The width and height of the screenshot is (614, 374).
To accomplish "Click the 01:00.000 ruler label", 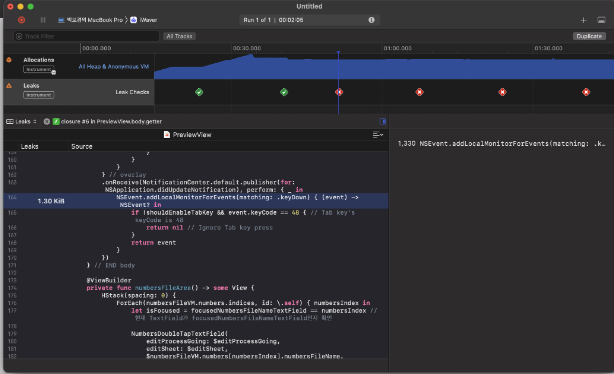I will (x=397, y=48).
